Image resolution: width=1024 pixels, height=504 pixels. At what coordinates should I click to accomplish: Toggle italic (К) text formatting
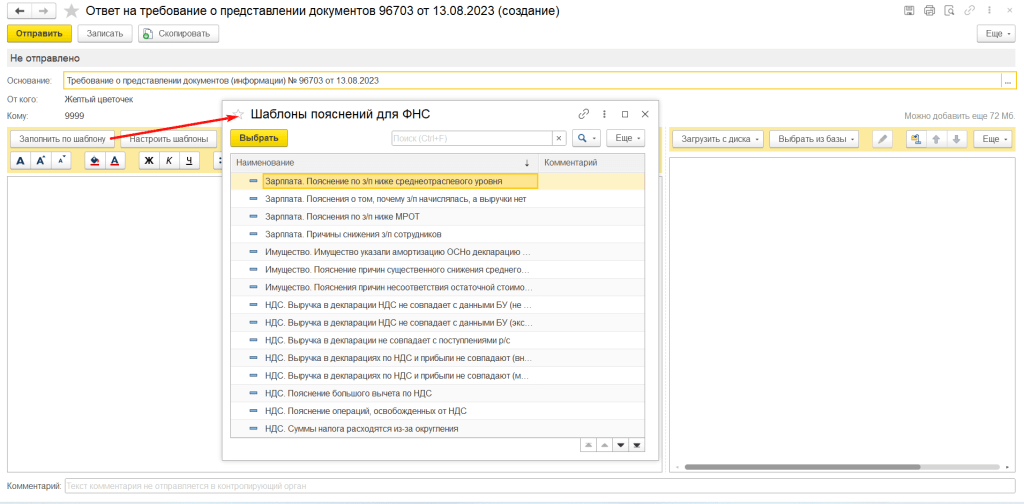(x=169, y=160)
